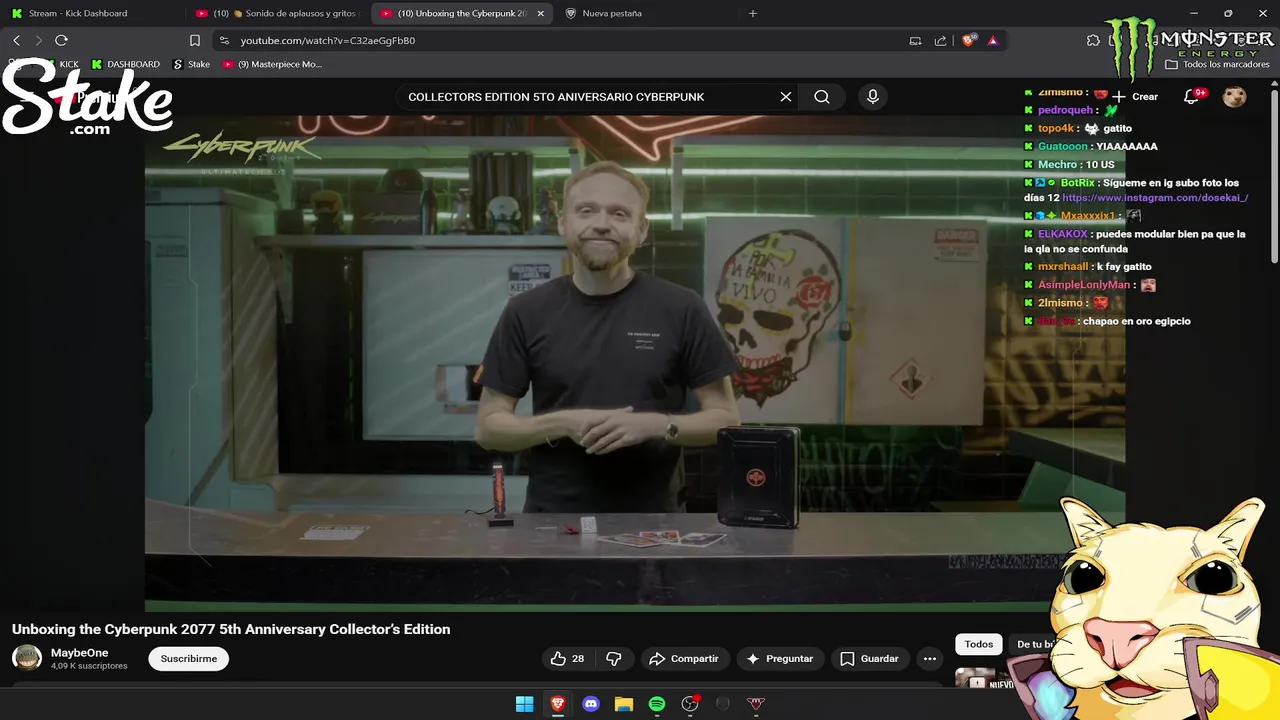Open the extensions puzzle icon
The width and height of the screenshot is (1280, 720).
(1093, 40)
